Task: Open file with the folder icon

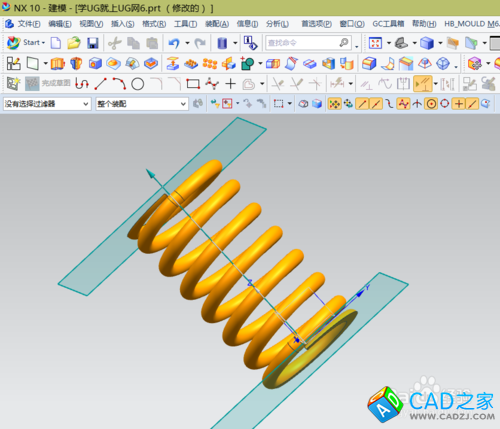Action: (x=74, y=43)
